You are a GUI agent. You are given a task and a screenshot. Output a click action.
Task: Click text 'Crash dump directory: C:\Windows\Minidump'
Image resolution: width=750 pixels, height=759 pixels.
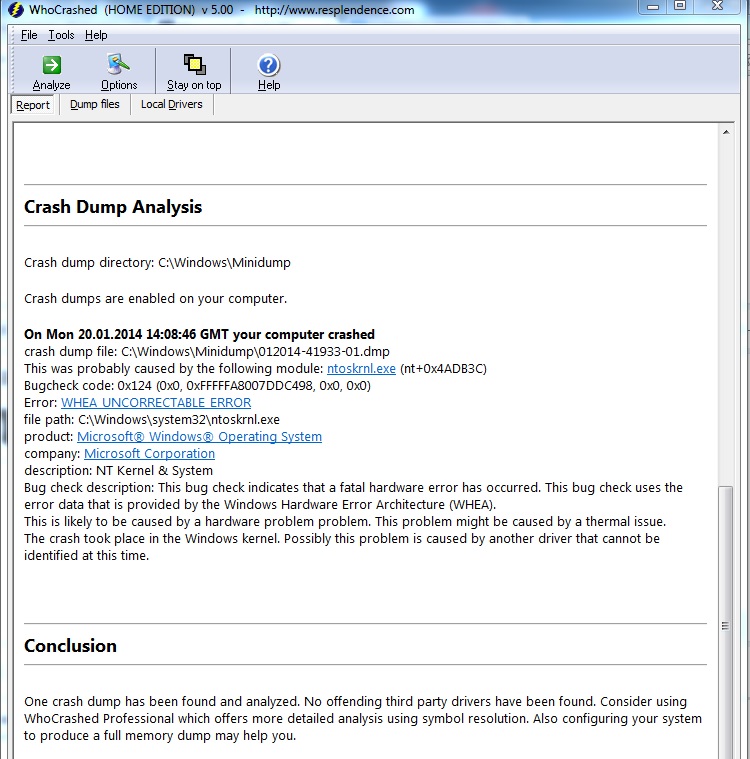[157, 262]
